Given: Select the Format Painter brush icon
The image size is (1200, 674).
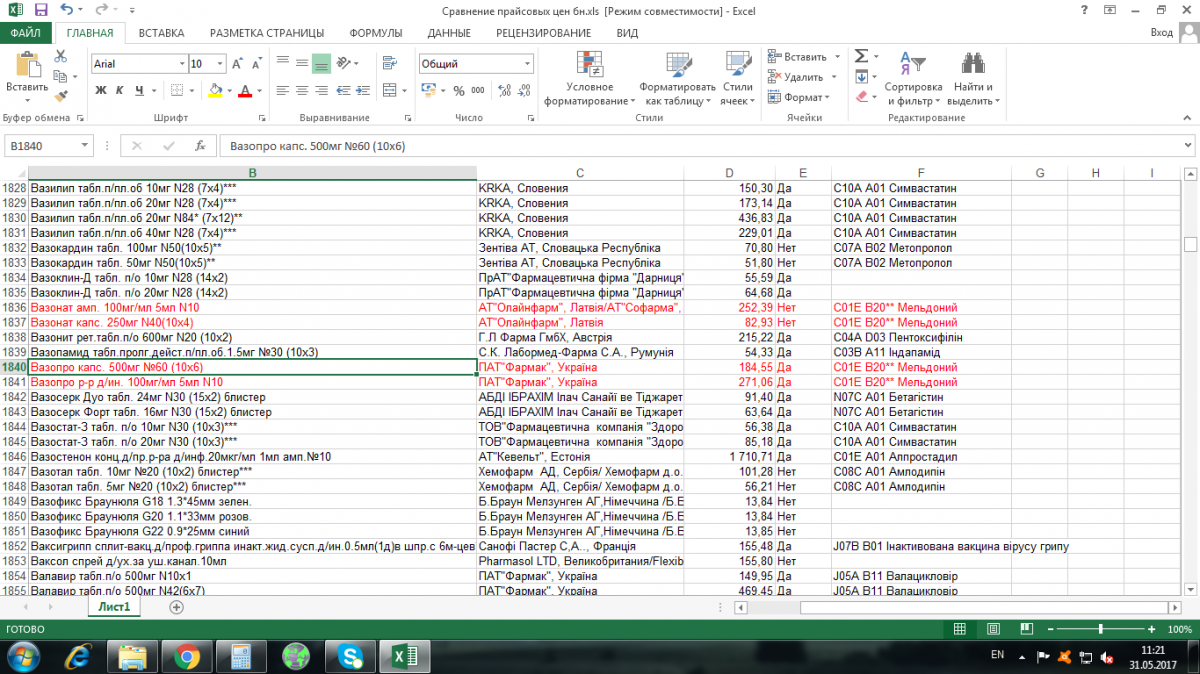Looking at the screenshot, I should click(x=60, y=97).
